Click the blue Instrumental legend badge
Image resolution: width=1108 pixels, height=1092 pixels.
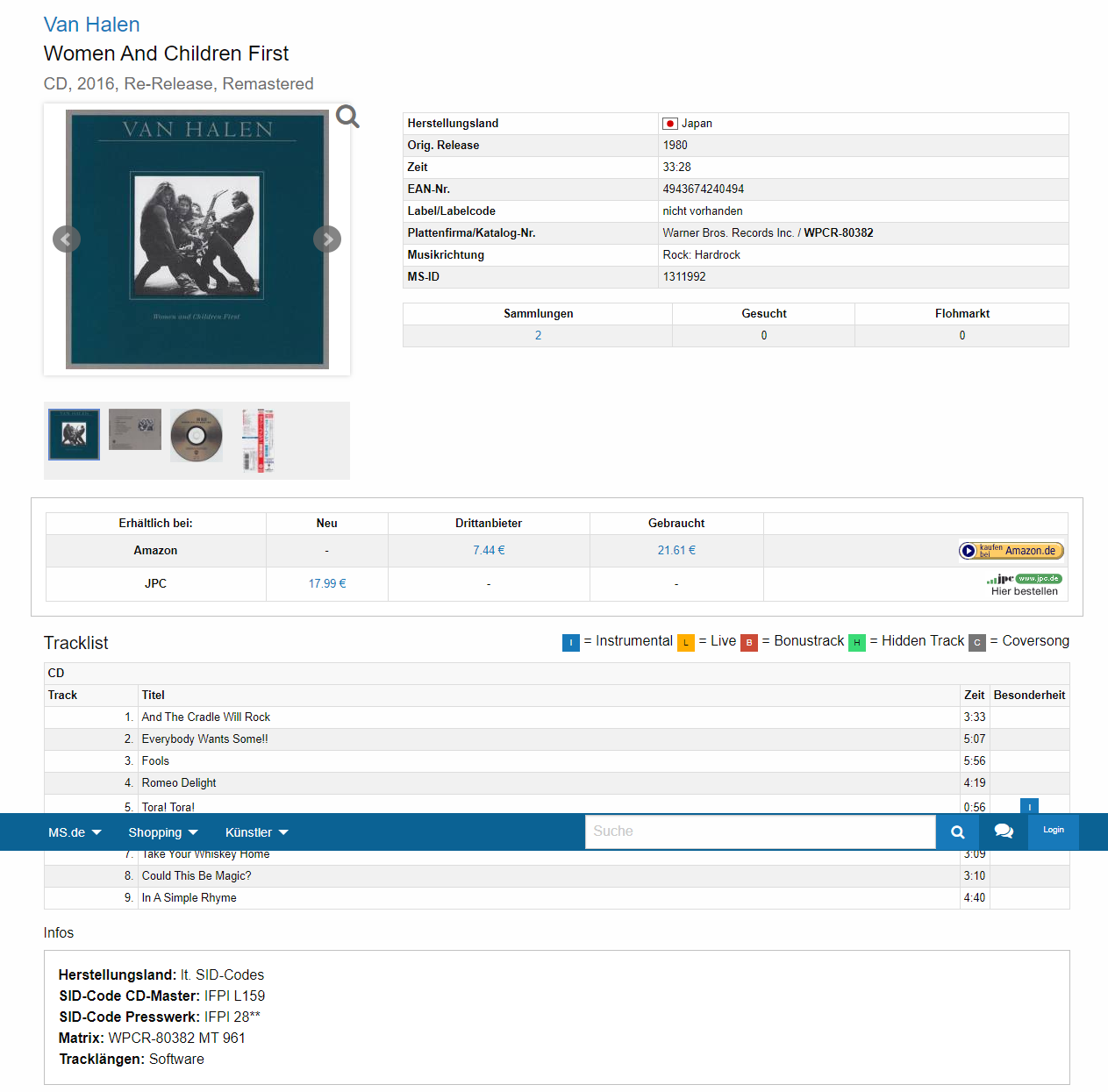tap(571, 643)
